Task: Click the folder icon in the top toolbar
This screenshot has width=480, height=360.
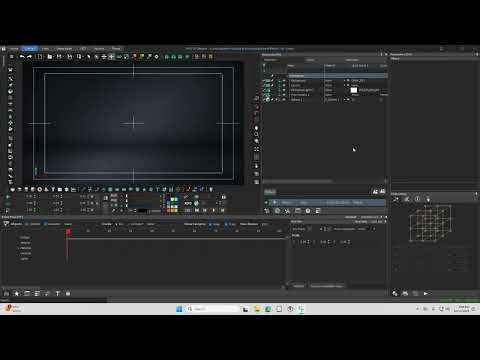Action: pos(50,57)
